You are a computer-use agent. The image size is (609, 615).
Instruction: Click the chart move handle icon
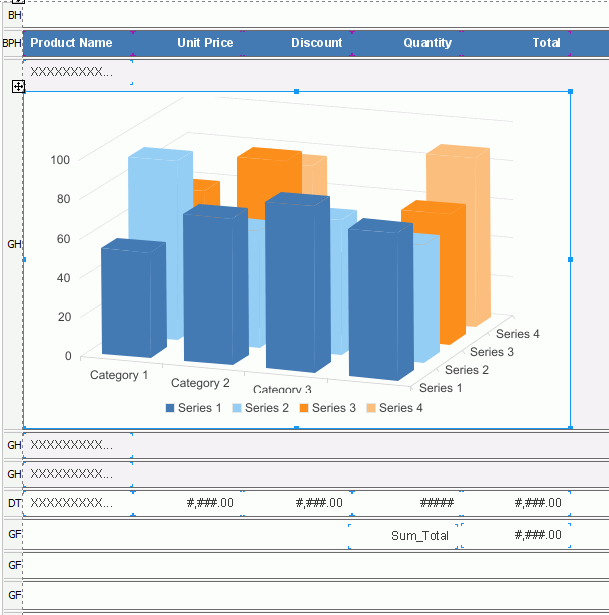point(18,87)
